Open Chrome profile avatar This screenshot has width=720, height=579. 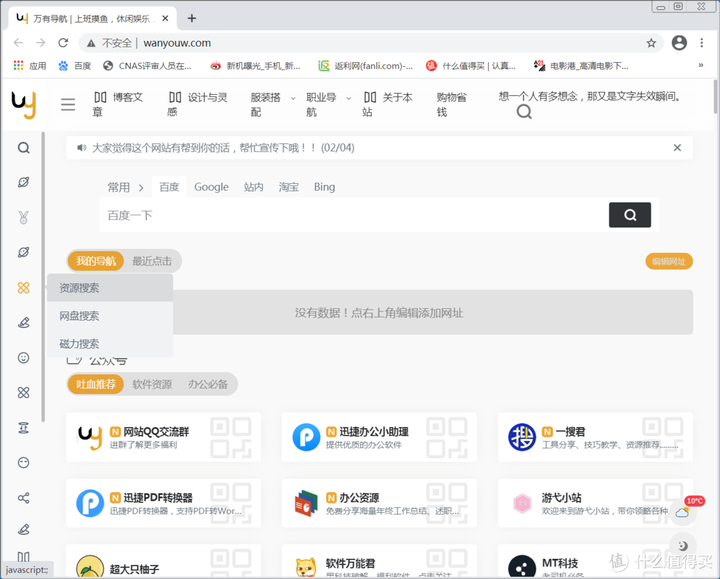(x=679, y=43)
